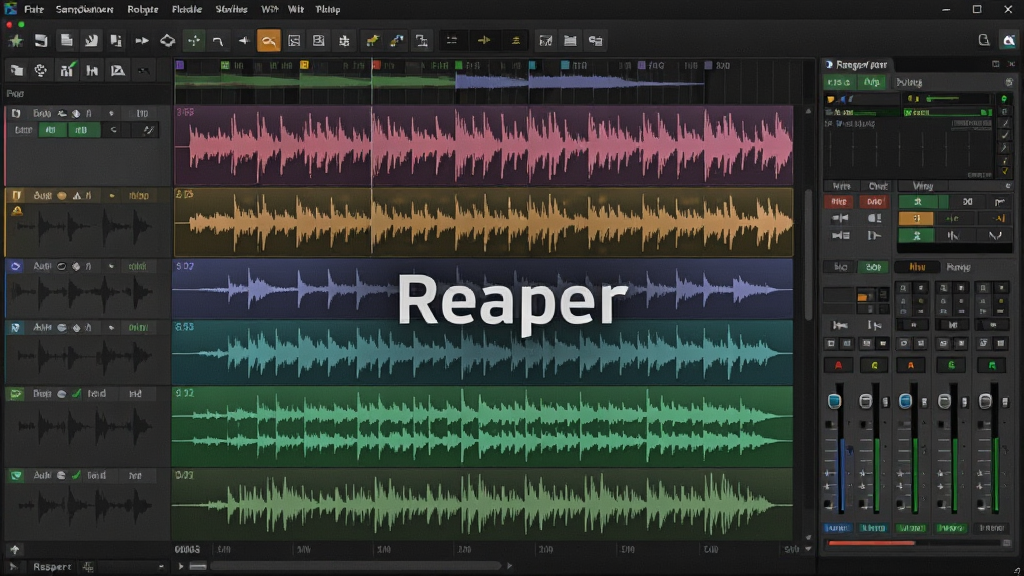Click the triangle ruler icon in second row
Viewport: 1024px width, 576px height.
(x=117, y=71)
